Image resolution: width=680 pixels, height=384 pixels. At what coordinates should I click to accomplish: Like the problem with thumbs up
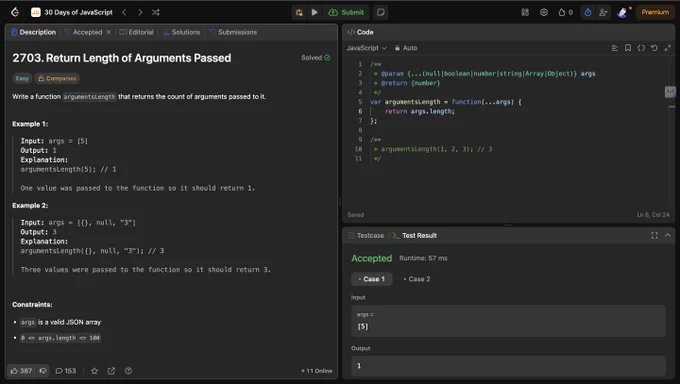pos(21,371)
